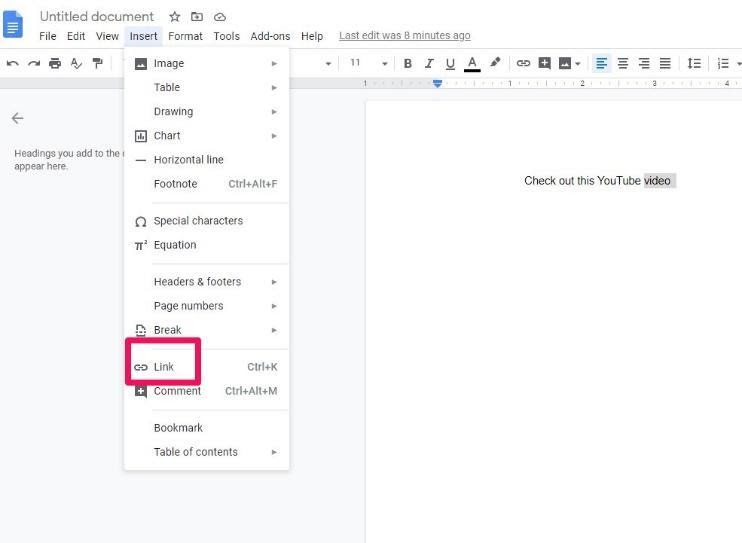Open the font size 11 dropdown
Image resolution: width=742 pixels, height=543 pixels.
(367, 63)
